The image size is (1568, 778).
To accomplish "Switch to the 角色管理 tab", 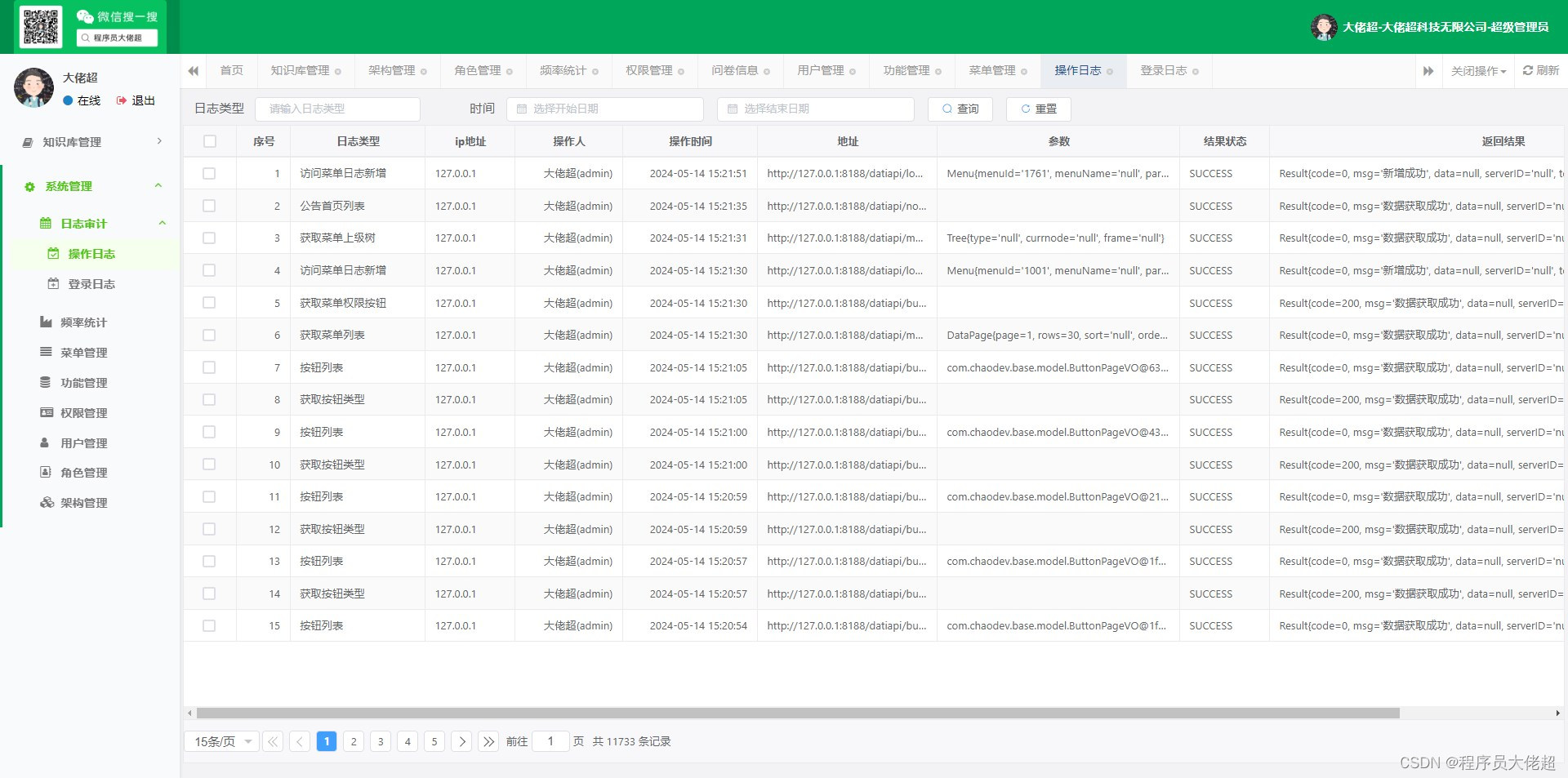I will click(483, 71).
